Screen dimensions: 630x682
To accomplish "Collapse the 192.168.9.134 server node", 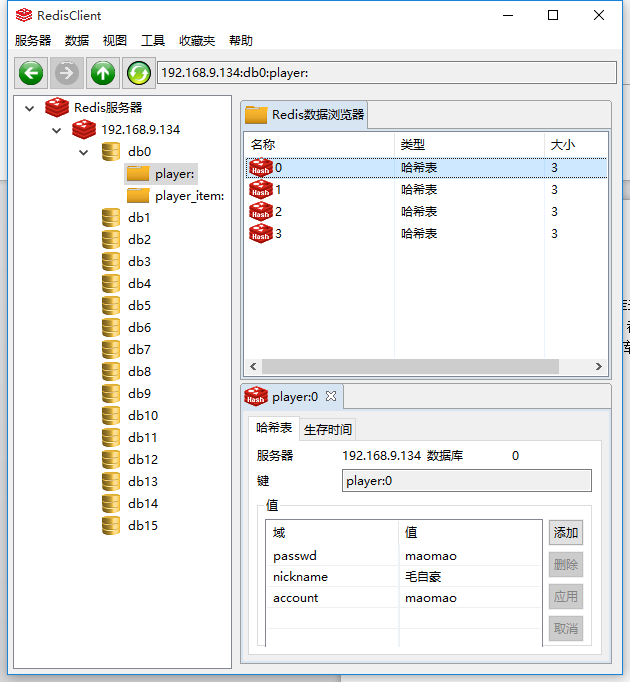I will 57,130.
